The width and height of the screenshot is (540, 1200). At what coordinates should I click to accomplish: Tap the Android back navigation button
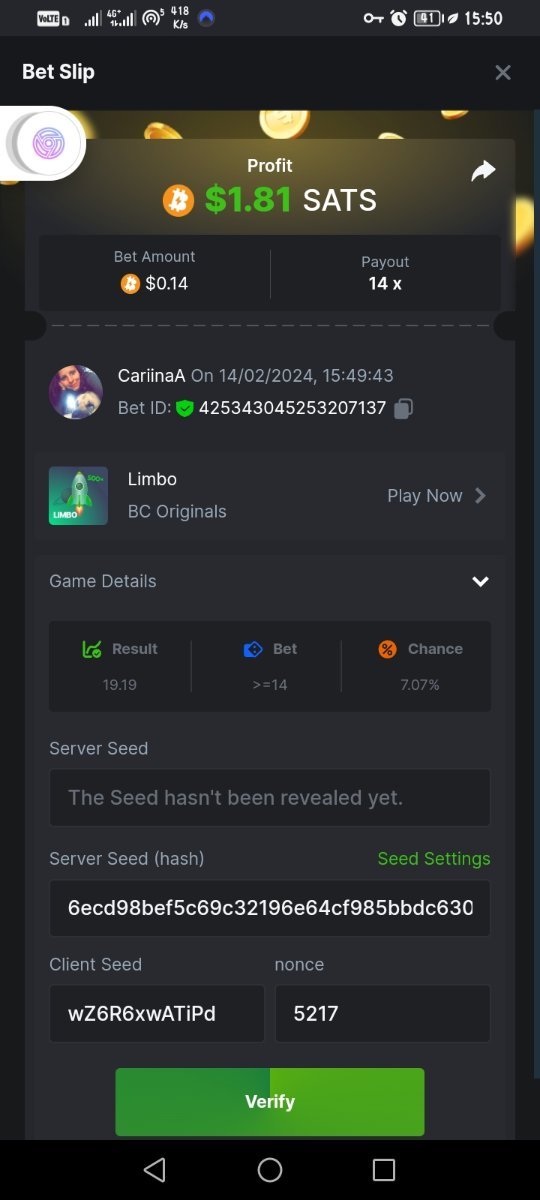coord(154,1170)
